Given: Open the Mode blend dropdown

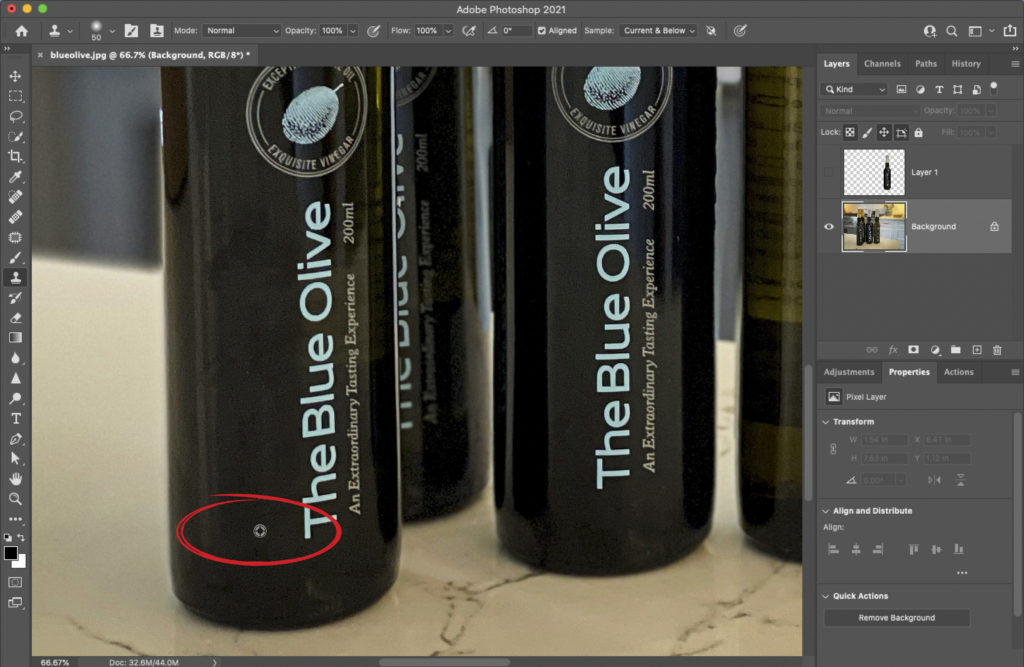Looking at the screenshot, I should pyautogui.click(x=241, y=31).
